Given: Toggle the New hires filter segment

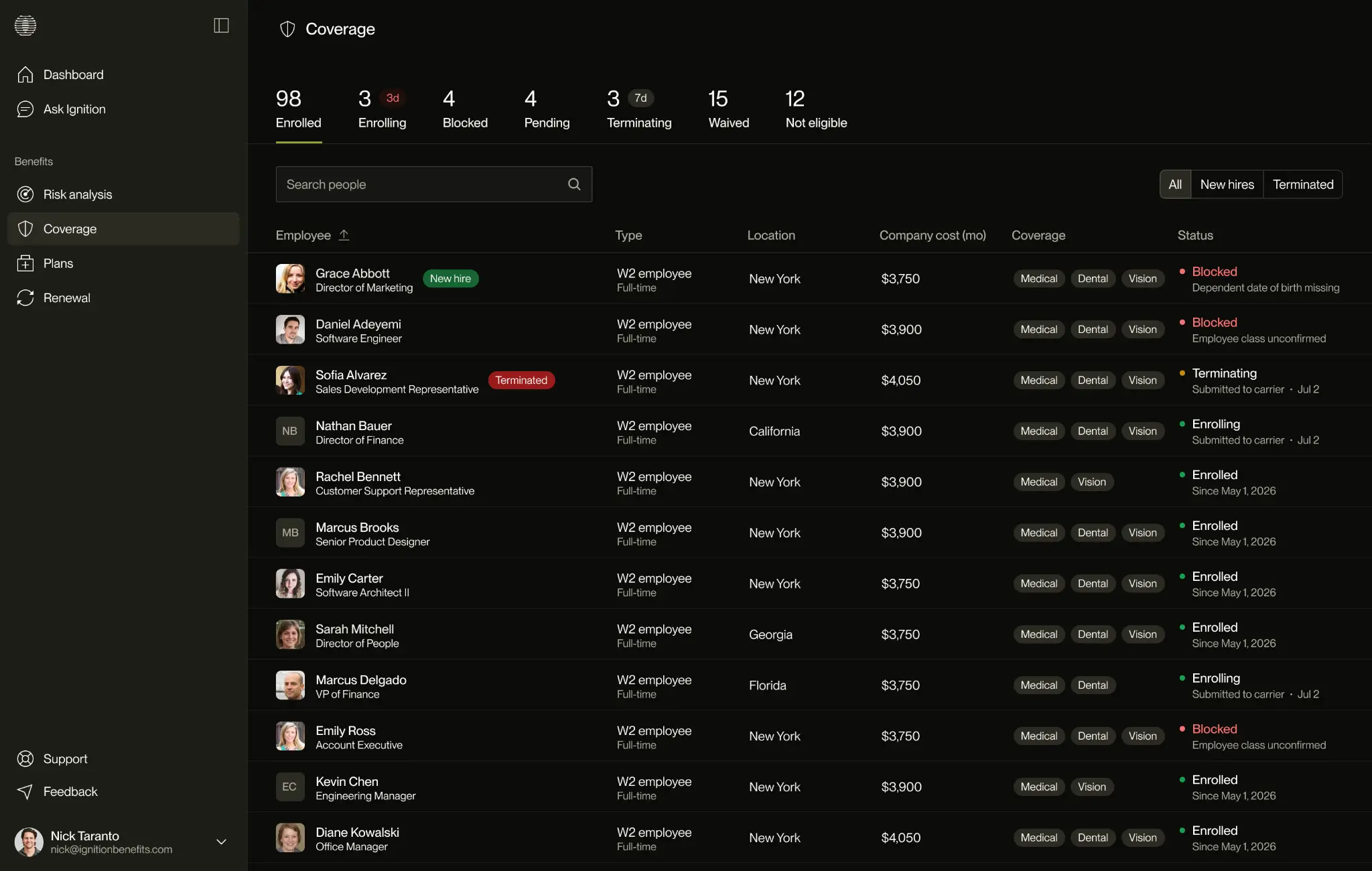Looking at the screenshot, I should point(1227,184).
